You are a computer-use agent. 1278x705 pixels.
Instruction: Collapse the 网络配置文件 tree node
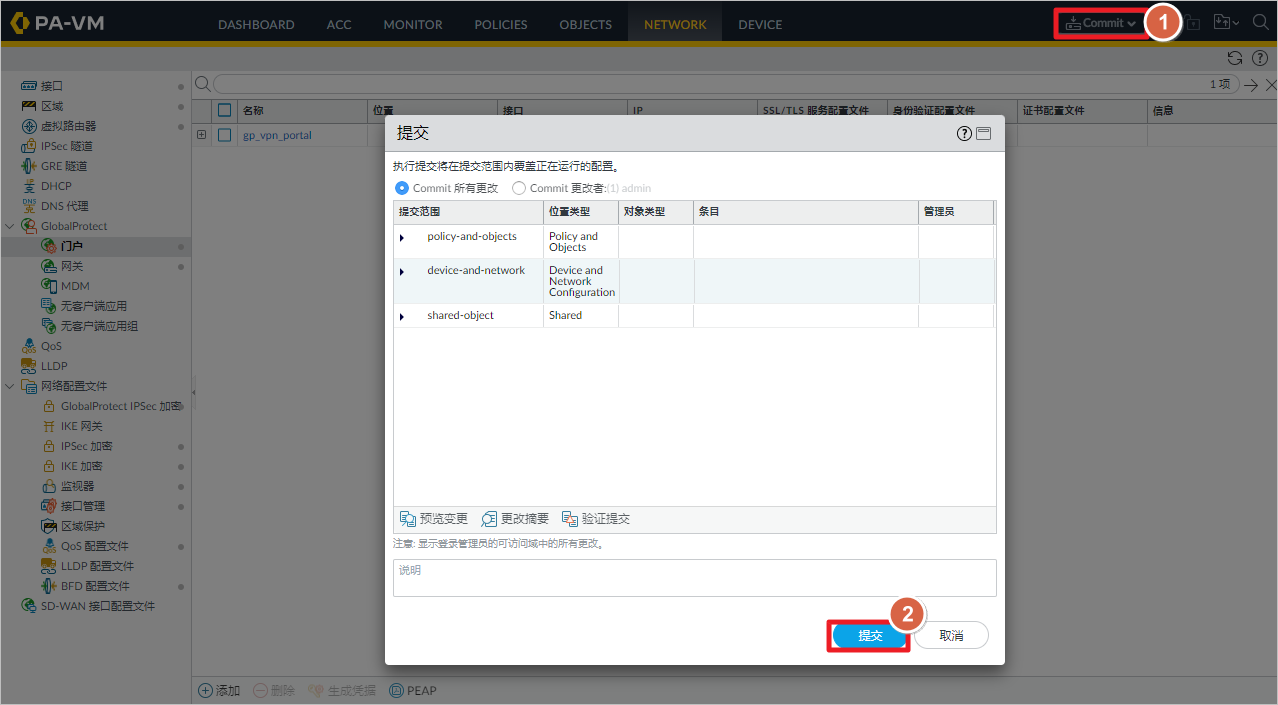point(10,386)
